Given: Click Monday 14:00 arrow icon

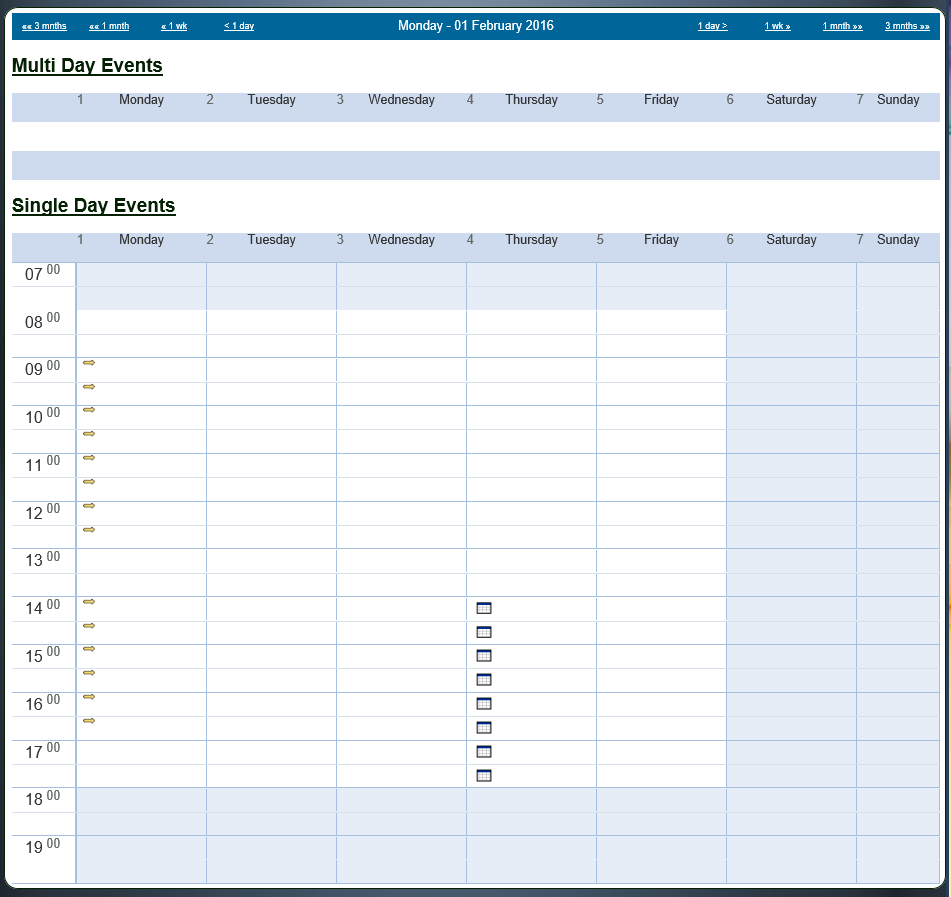Looking at the screenshot, I should point(89,602).
